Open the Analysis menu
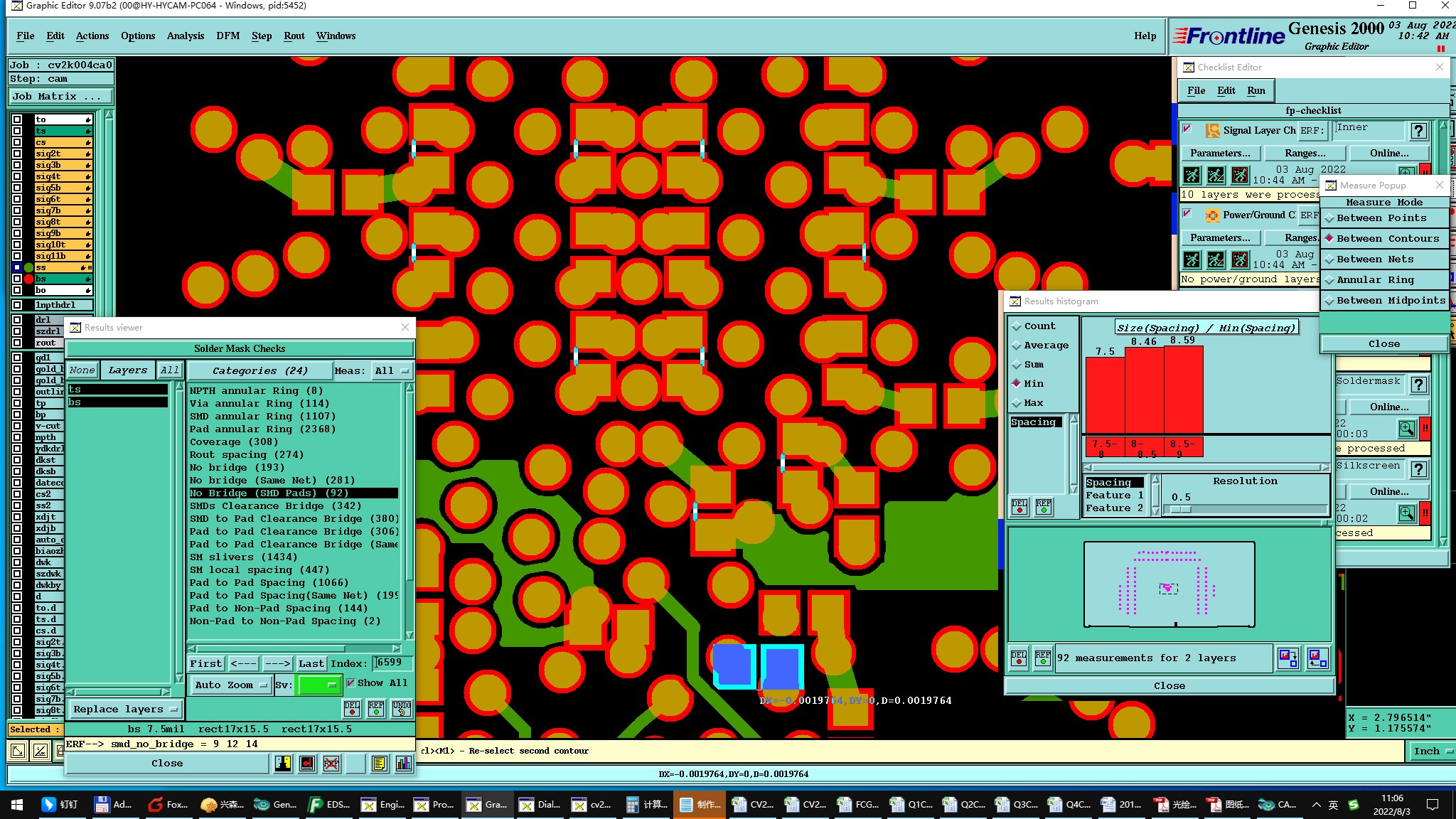1456x819 pixels. 185,36
